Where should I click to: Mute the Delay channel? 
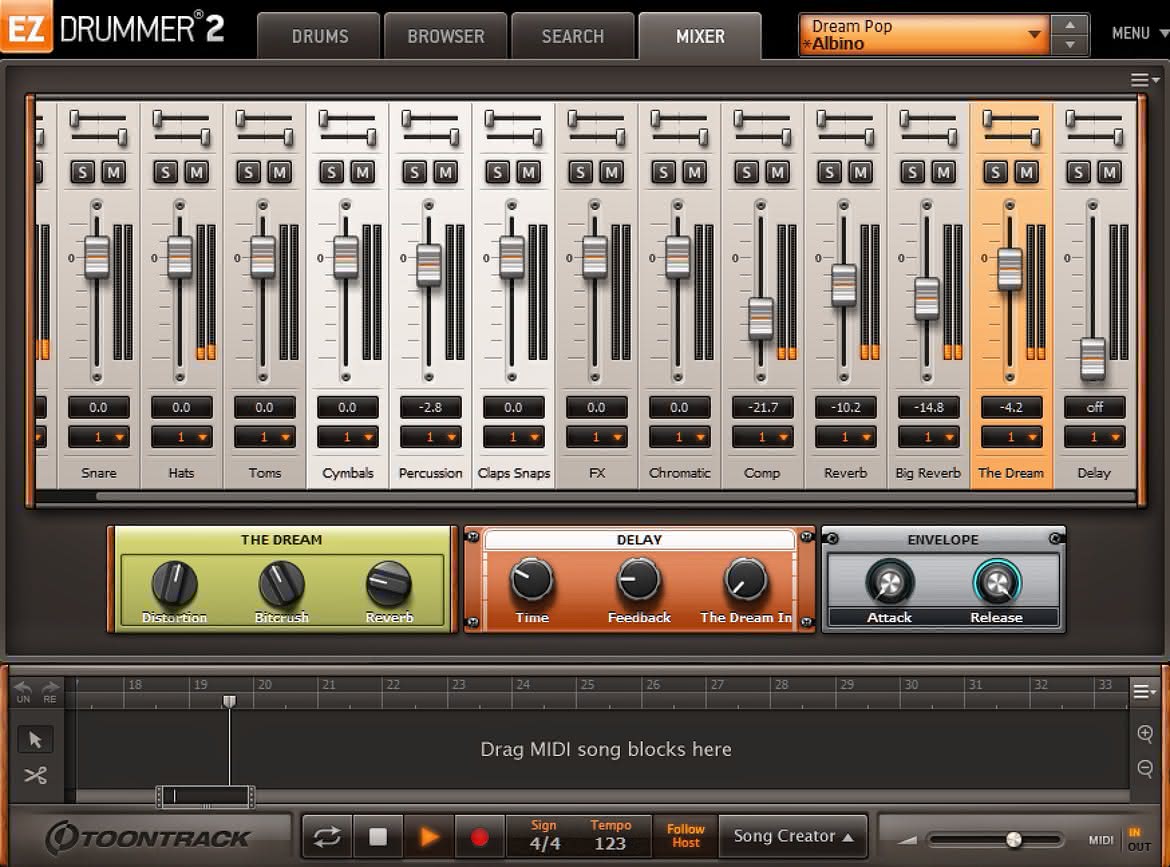coord(1110,173)
